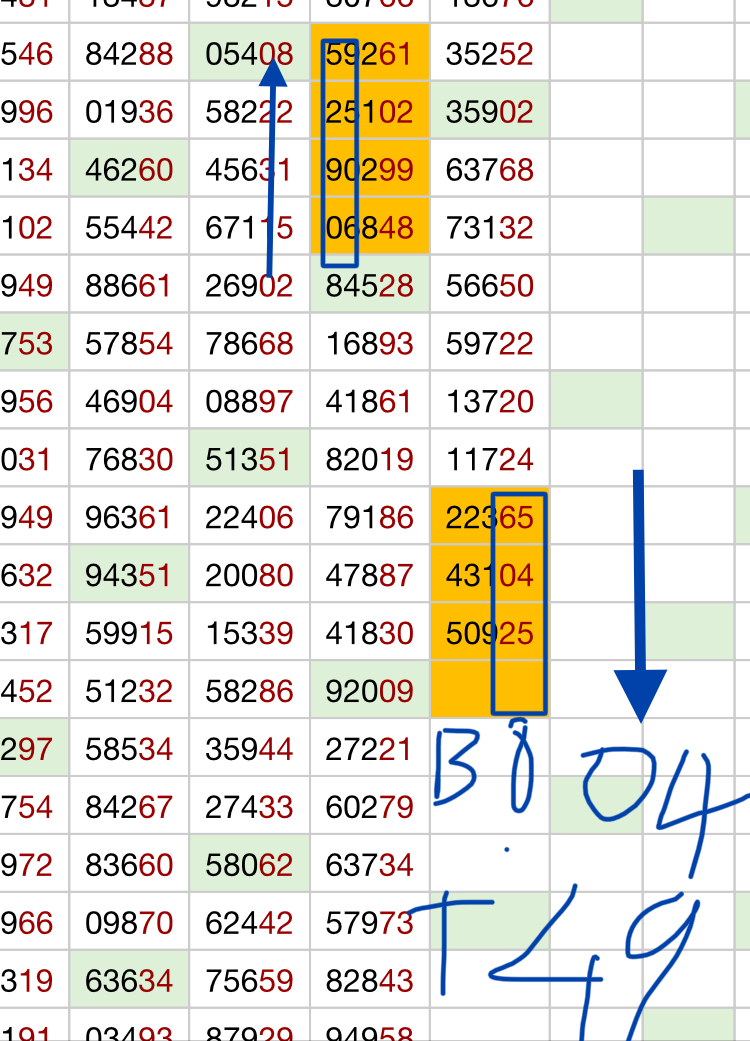Viewport: 750px width, 1041px height.
Task: Select the cell showing 51232
Action: pos(129,689)
